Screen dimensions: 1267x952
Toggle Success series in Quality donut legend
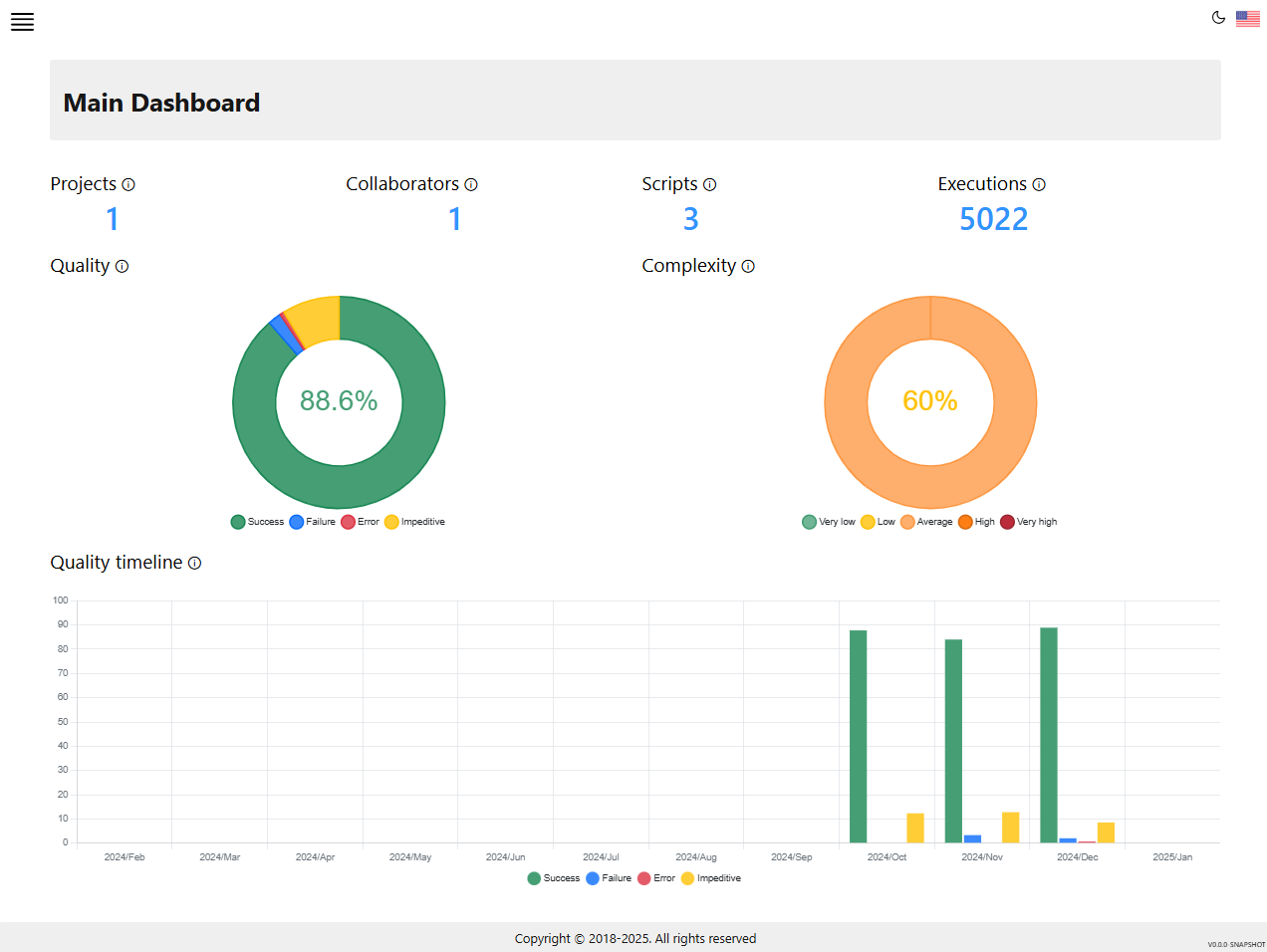257,522
